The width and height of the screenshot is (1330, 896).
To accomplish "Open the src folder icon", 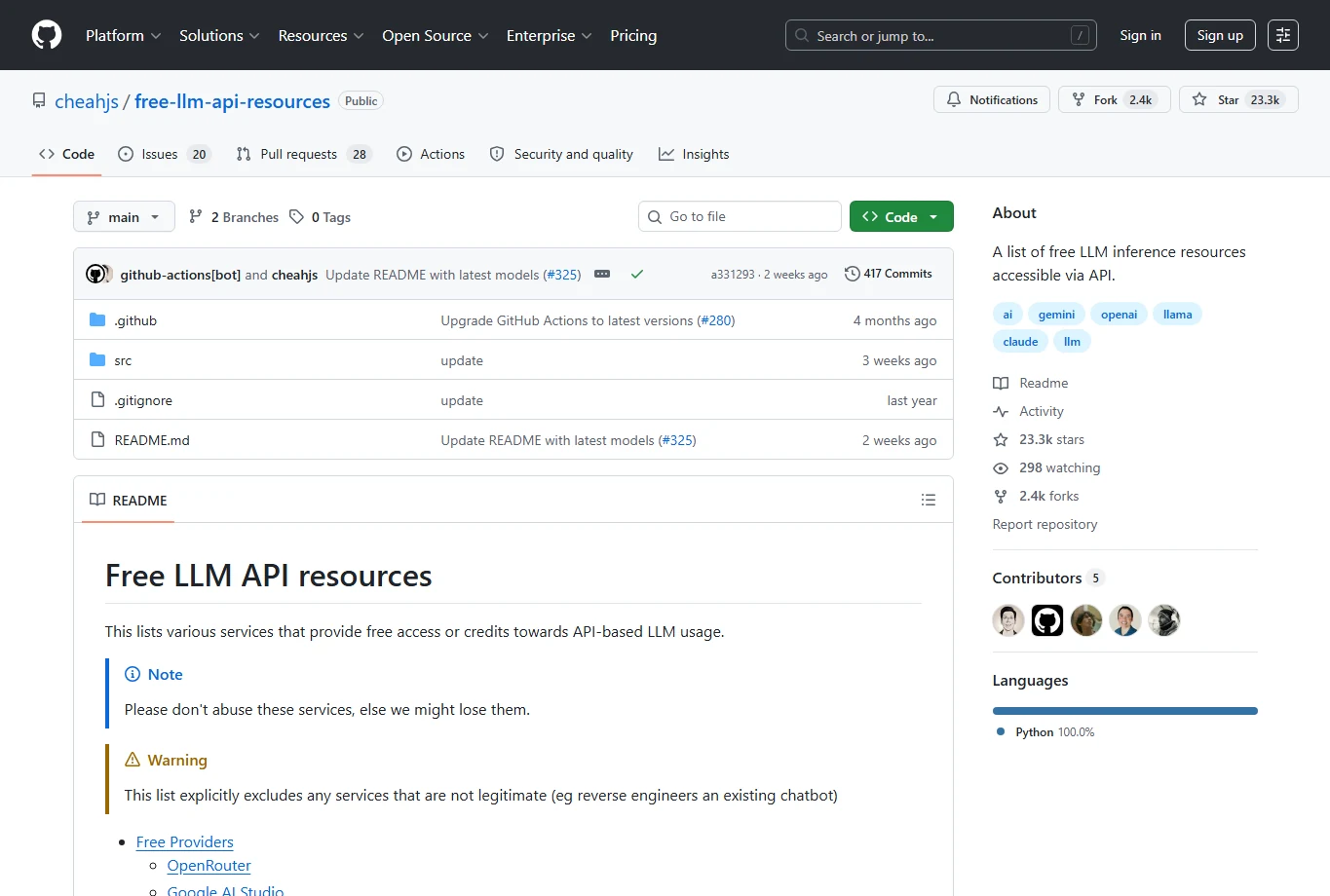I will 97,360.
